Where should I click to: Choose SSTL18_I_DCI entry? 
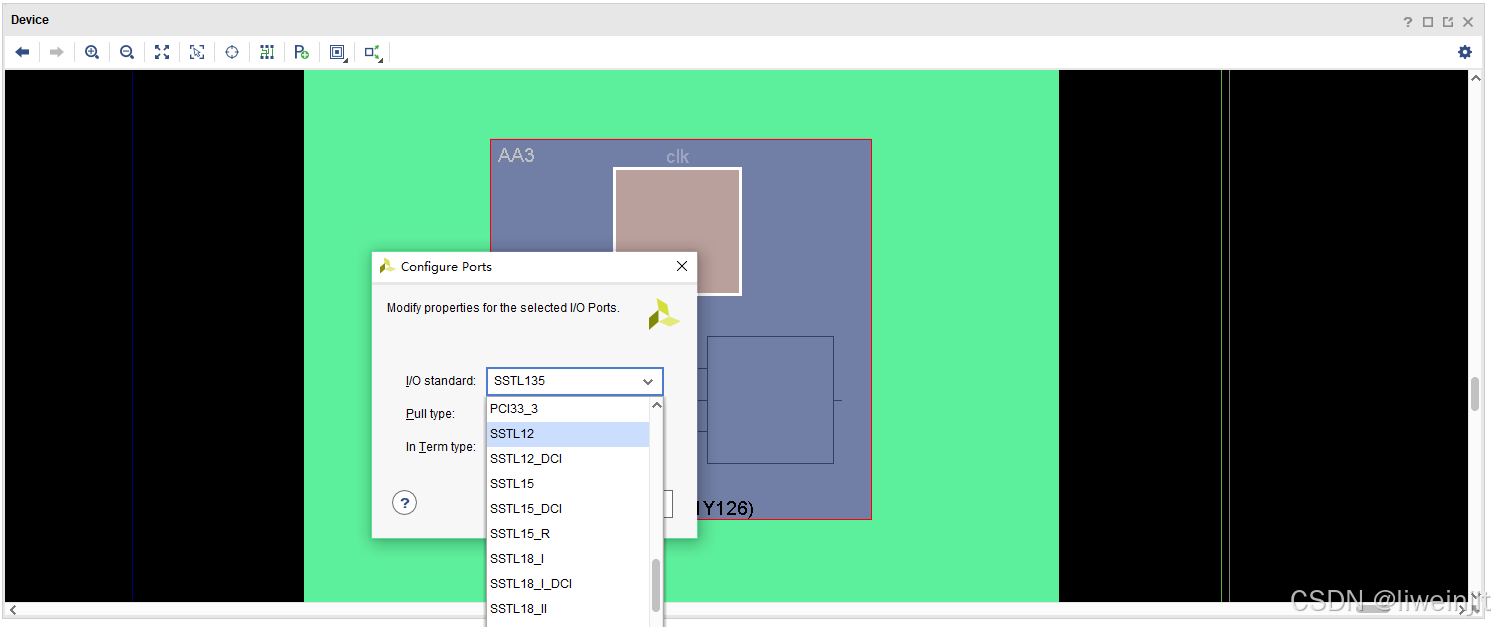568,584
